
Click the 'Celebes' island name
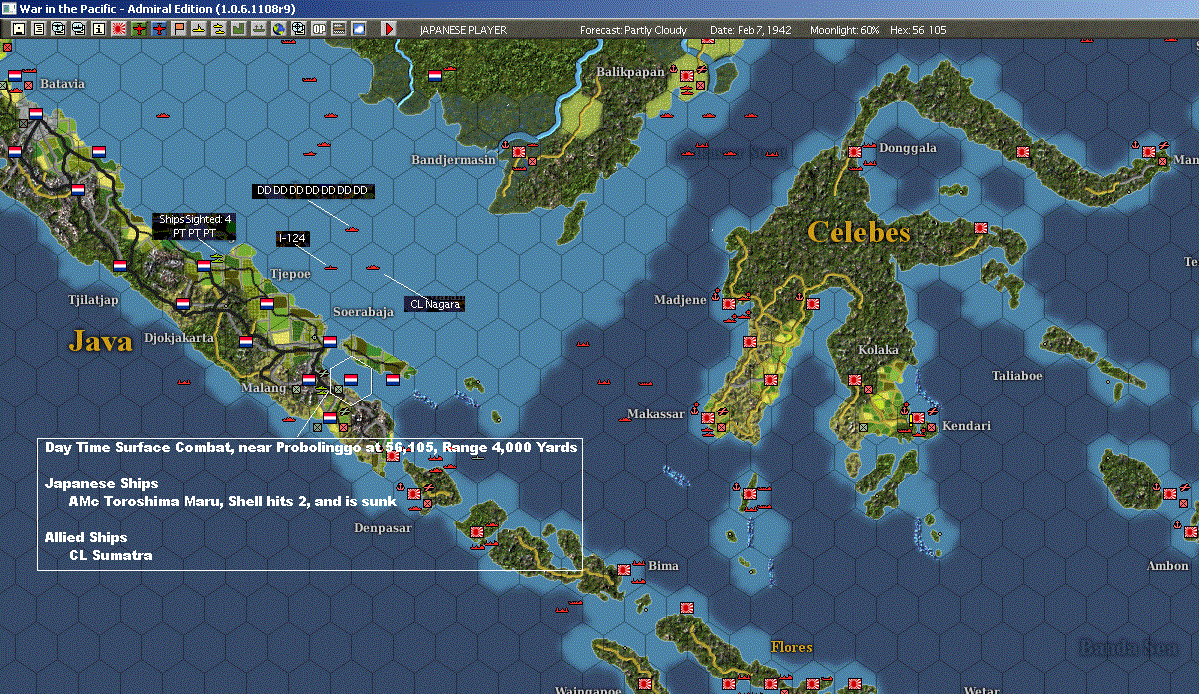[859, 232]
